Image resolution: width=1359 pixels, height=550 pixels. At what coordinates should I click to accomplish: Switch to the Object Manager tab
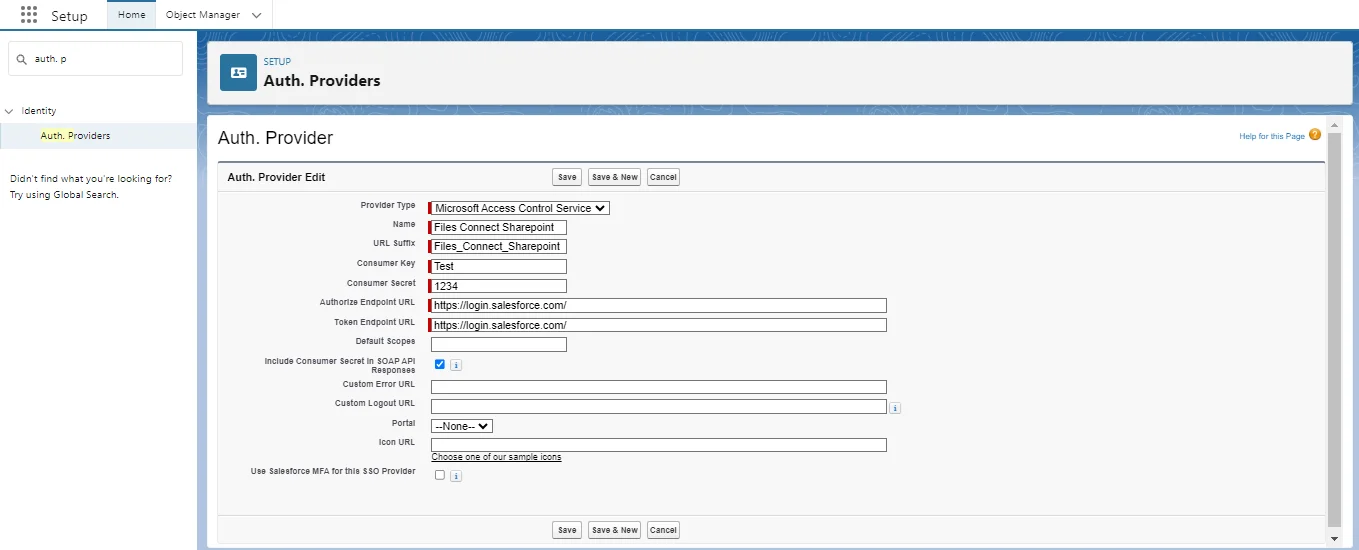[x=203, y=15]
